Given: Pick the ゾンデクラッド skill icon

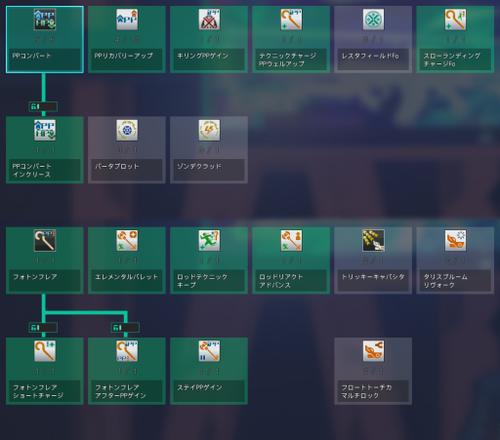Looking at the screenshot, I should tap(209, 130).
